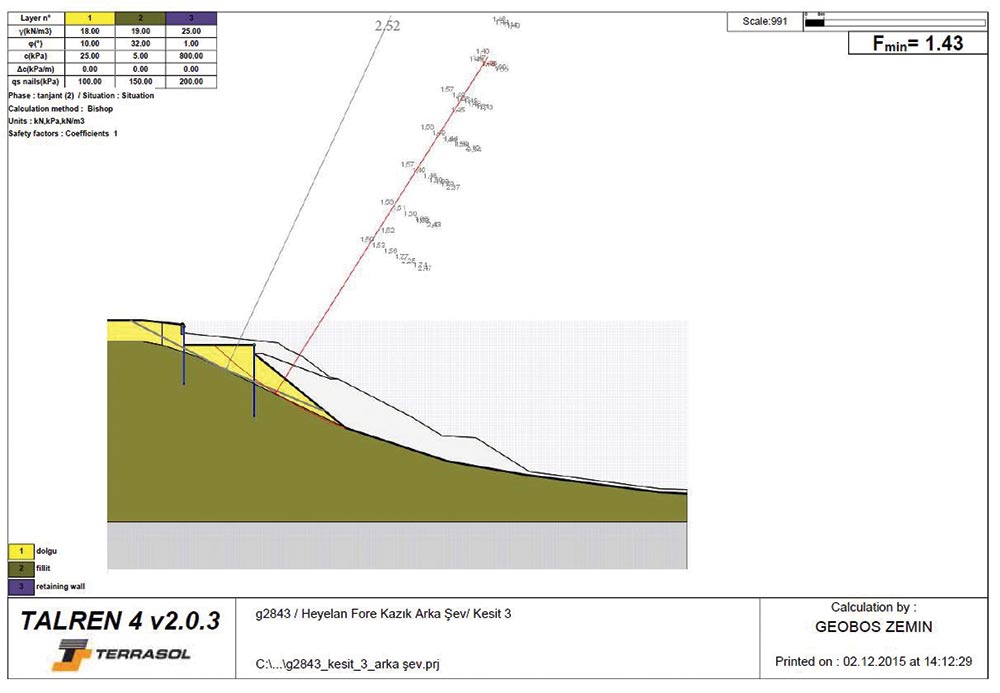Select the purple Layer 3 header cell
Viewport: 1000px width, 693px height.
click(190, 19)
